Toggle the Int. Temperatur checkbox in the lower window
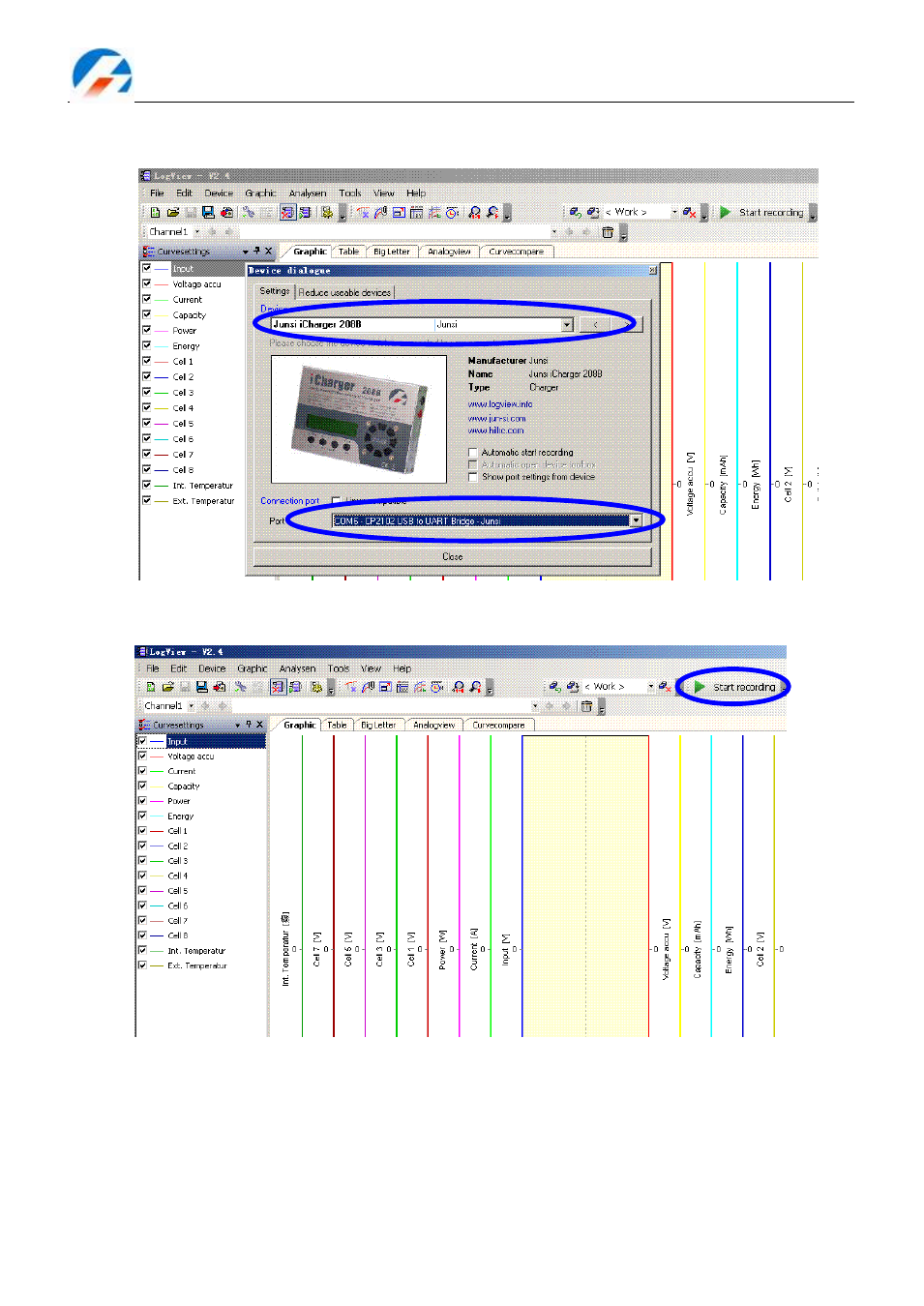Viewport: 924px width, 1306px height. click(142, 950)
